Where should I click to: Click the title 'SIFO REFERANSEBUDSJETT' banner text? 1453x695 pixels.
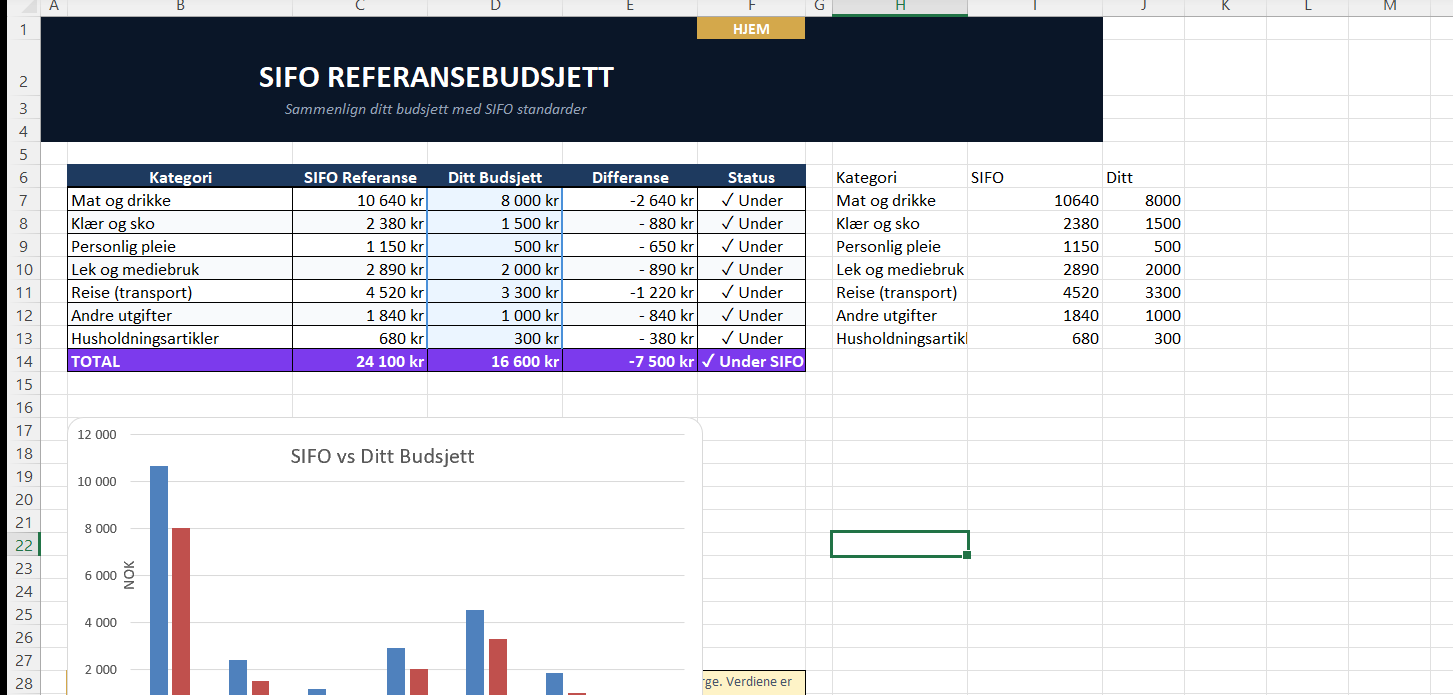[436, 77]
